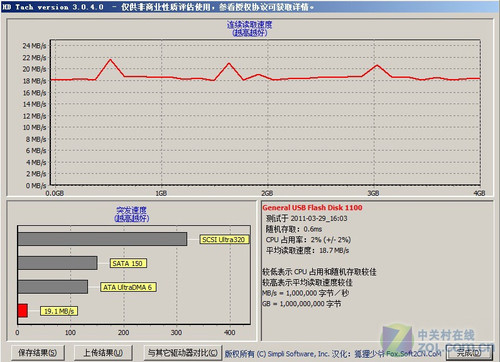Select the MB/s = 1,000,000 字节/秒 line
The image size is (500, 362).
coord(306,293)
